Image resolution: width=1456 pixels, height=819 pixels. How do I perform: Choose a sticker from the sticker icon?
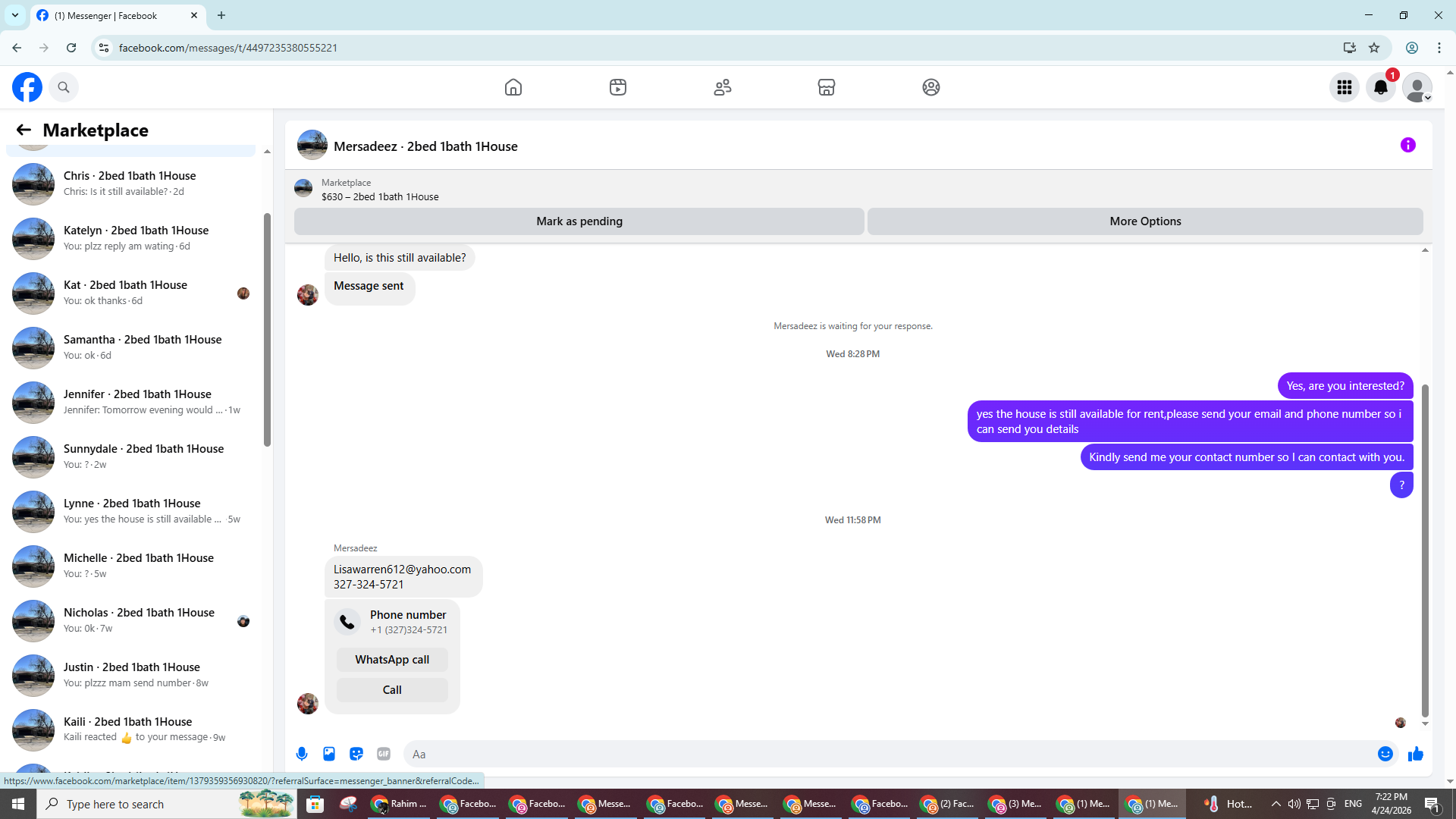coord(356,754)
